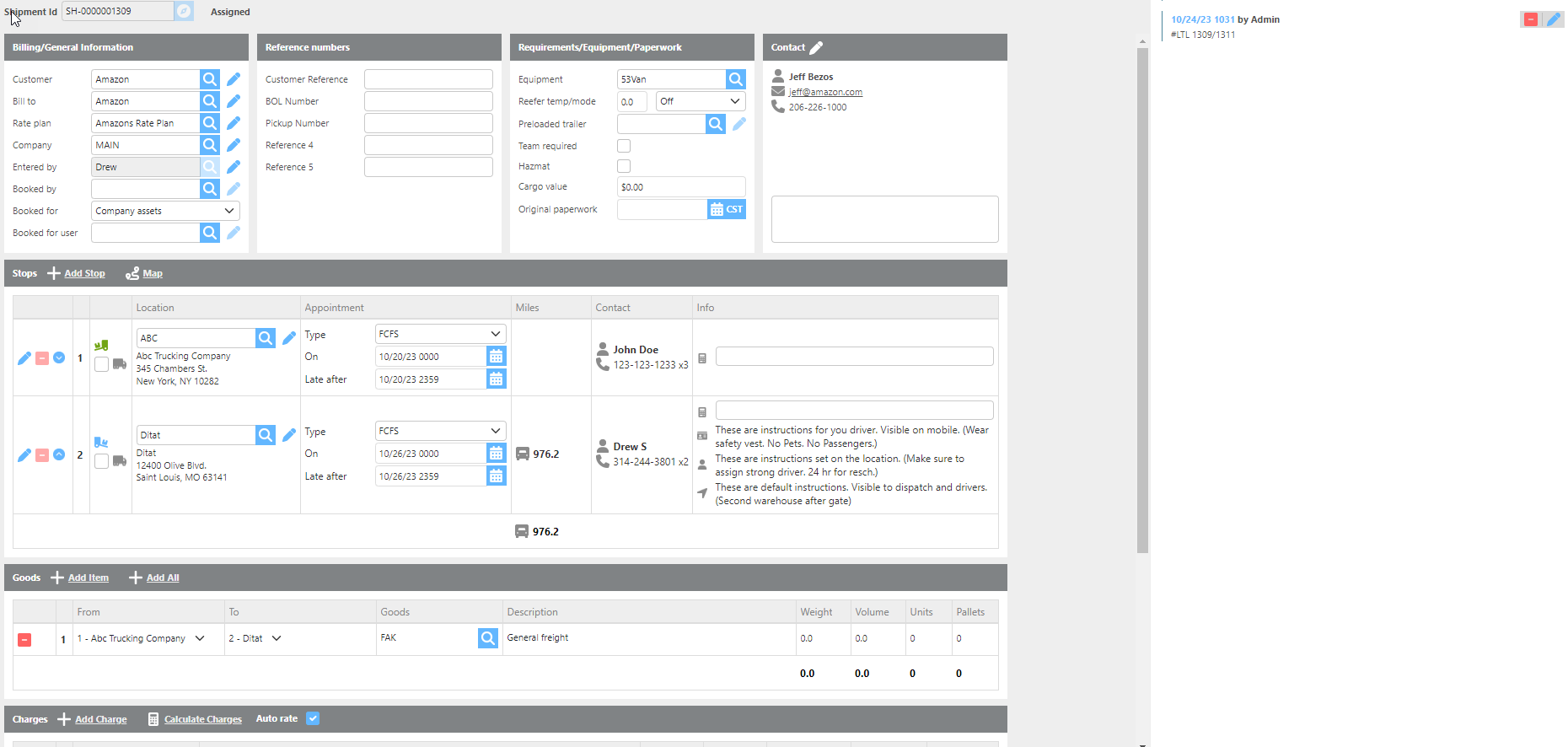The width and height of the screenshot is (1568, 747).
Task: Click the search icon next to Customer field
Action: 210,79
